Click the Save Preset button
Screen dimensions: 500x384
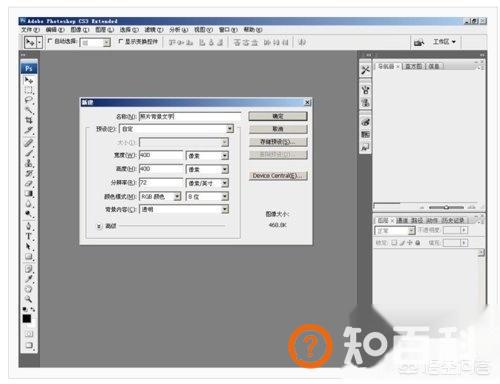point(278,142)
